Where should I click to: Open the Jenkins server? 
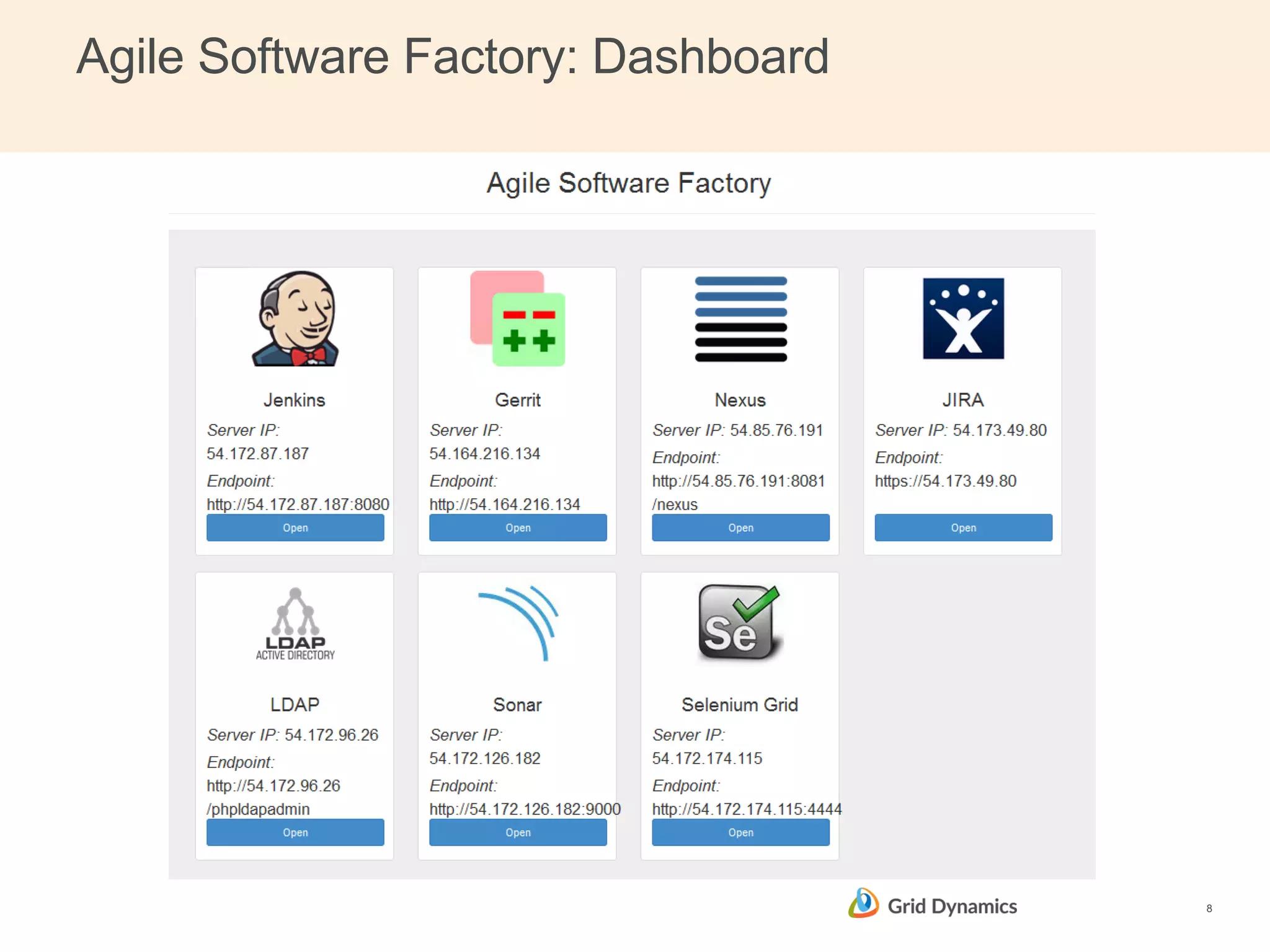295,527
